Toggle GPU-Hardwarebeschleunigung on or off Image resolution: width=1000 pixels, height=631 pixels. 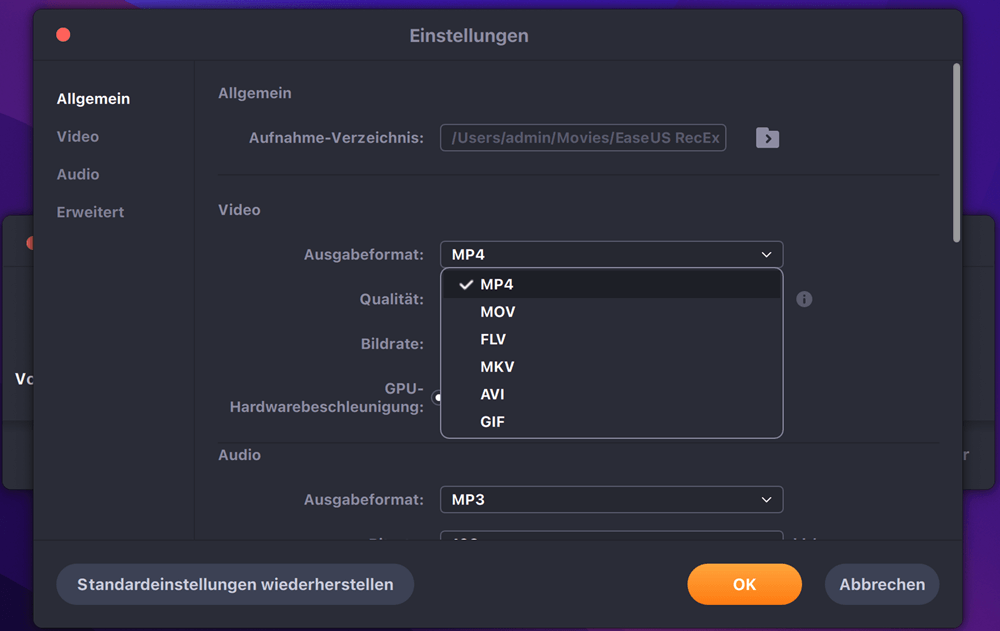[438, 396]
